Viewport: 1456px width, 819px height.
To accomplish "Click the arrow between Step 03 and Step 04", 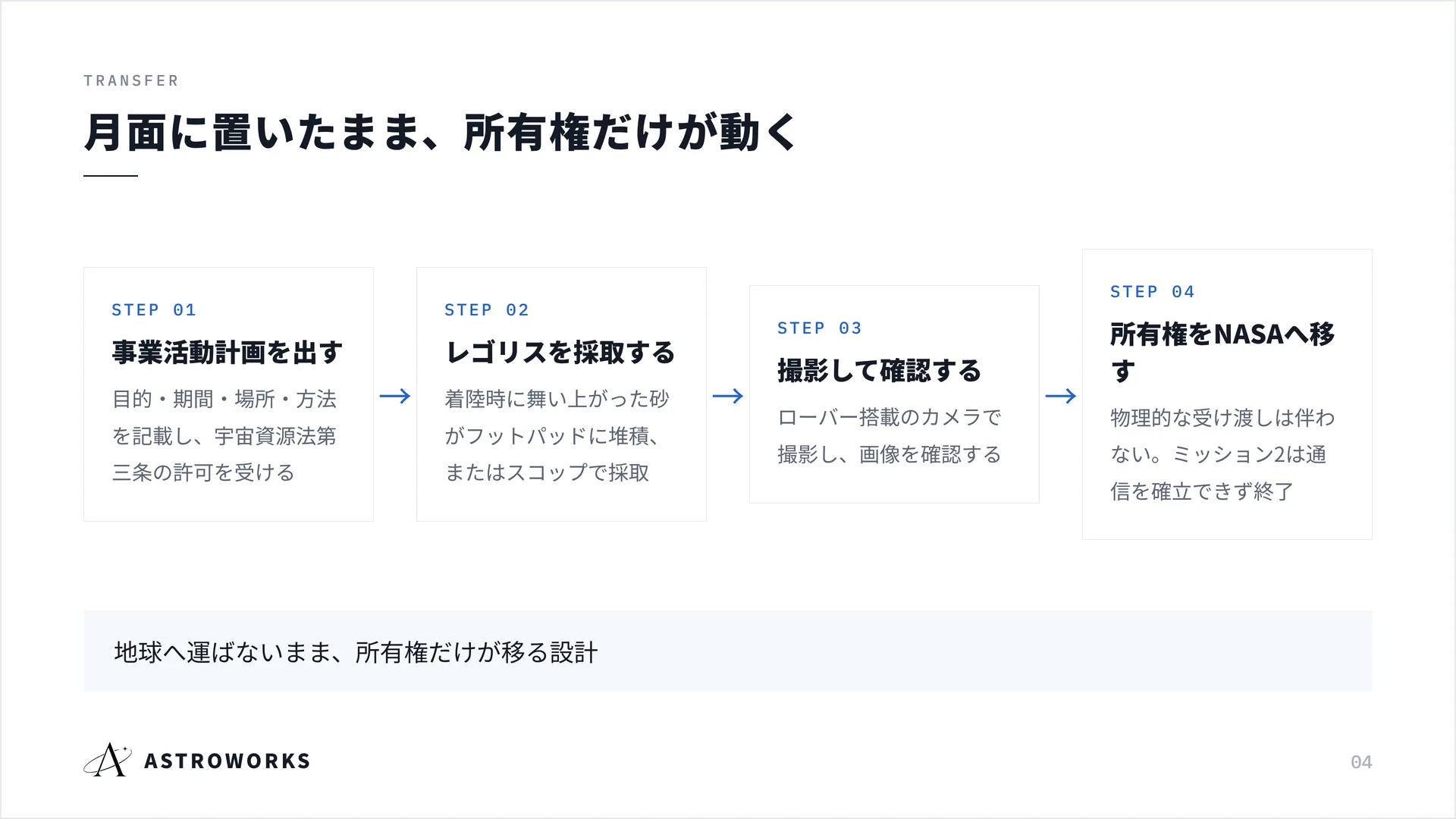I will (1061, 396).
